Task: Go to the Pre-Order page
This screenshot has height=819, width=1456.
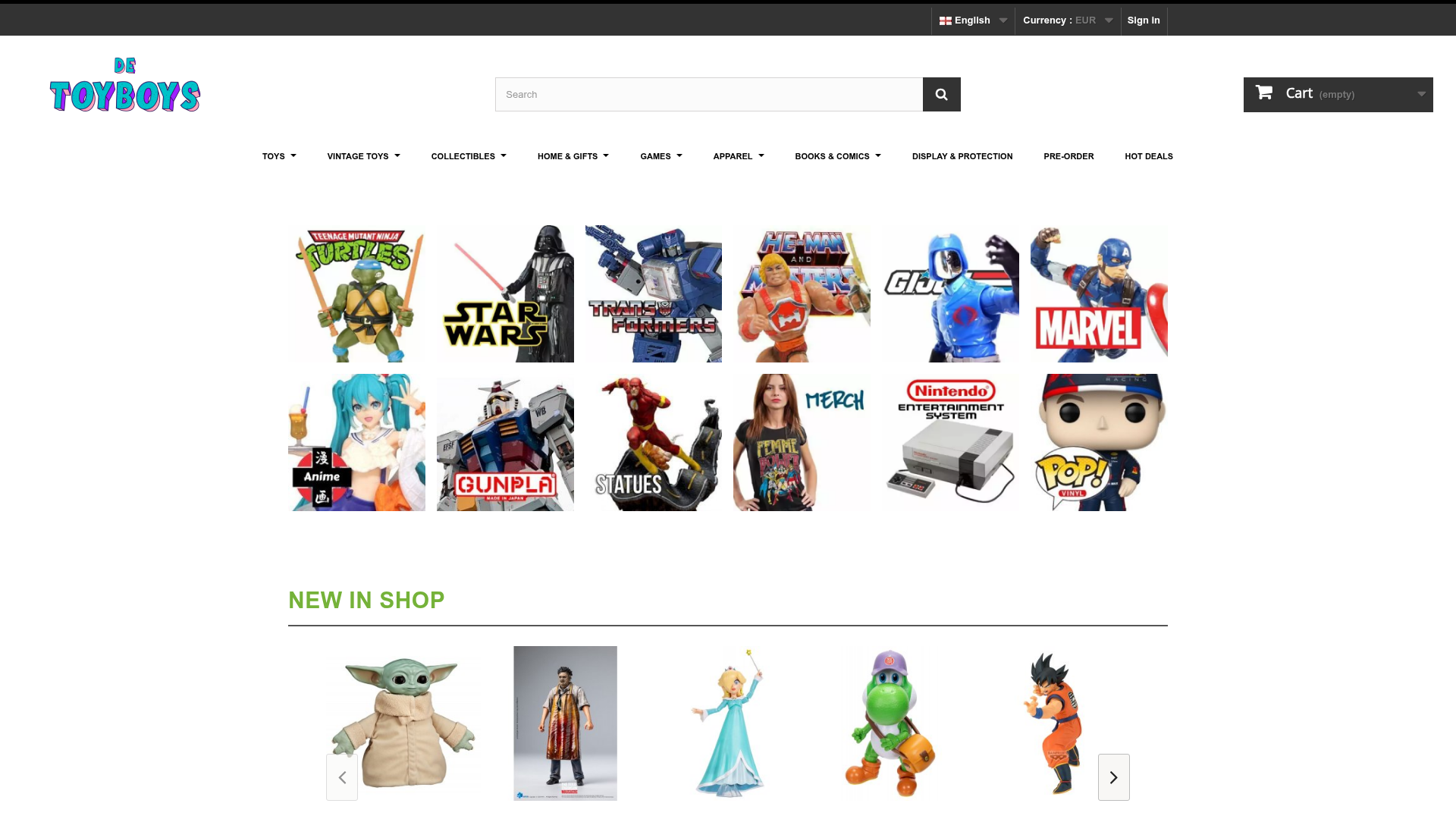Action: coord(1068,156)
